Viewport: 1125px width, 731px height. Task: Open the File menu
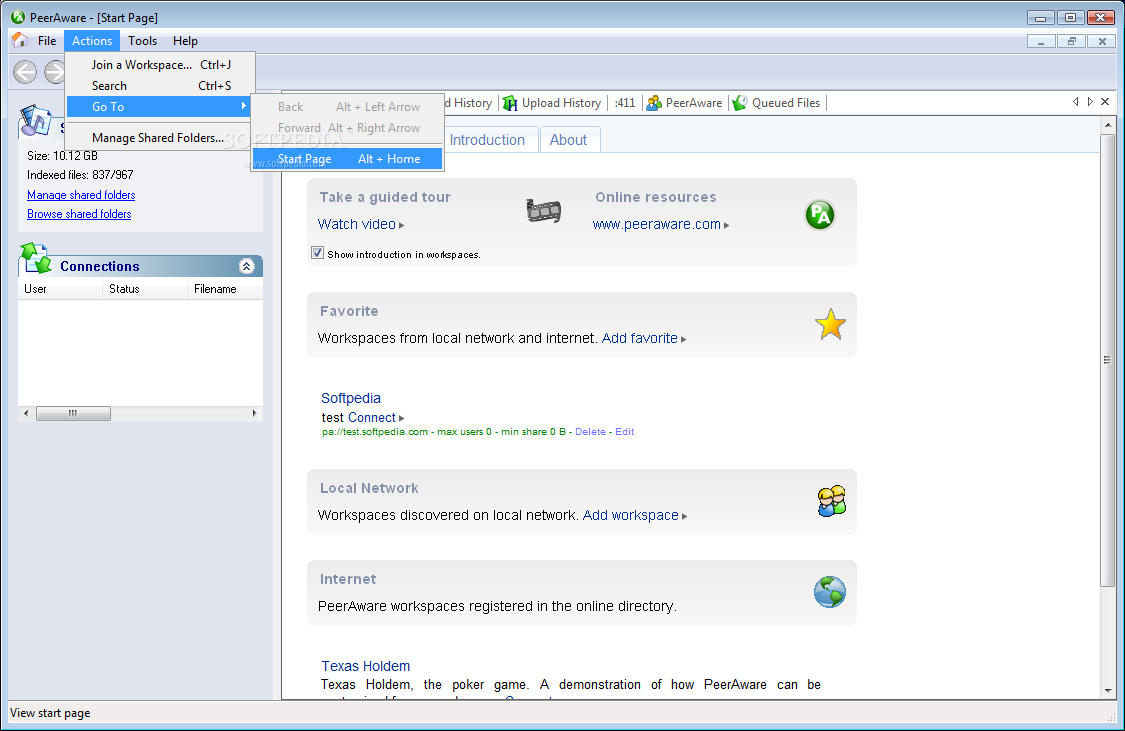point(47,41)
